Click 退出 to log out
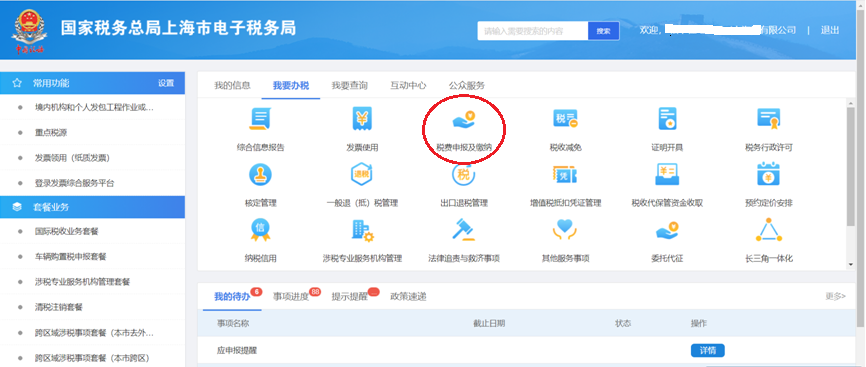 point(830,30)
